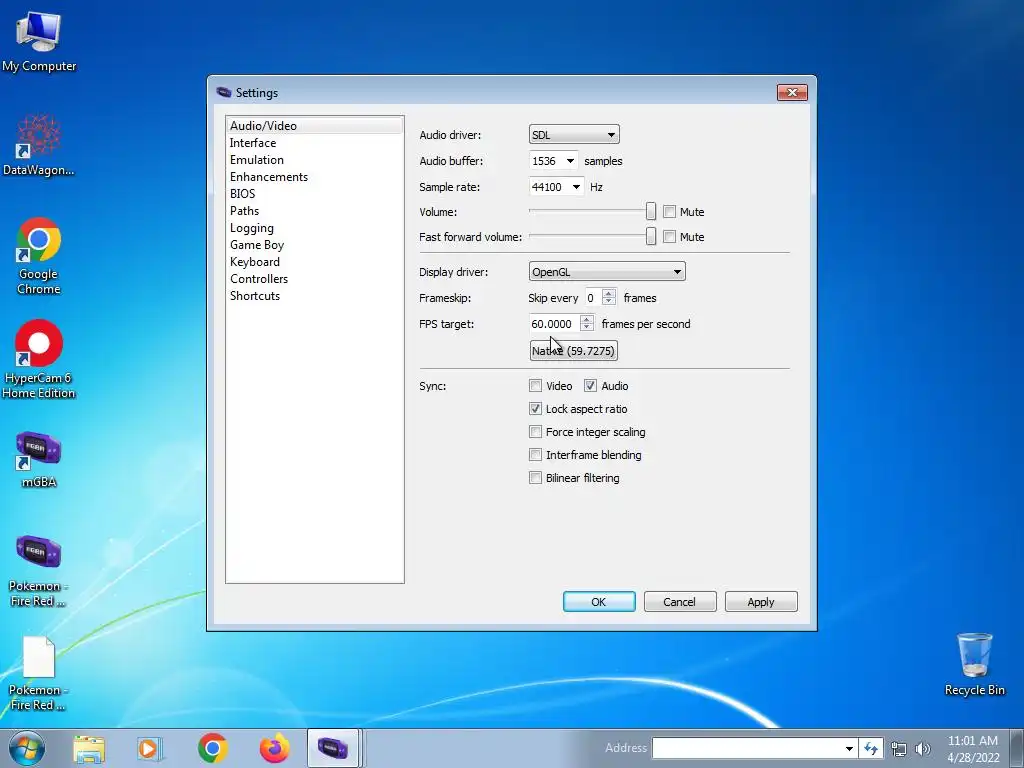
Task: Select Enhancements settings category
Action: [315, 176]
